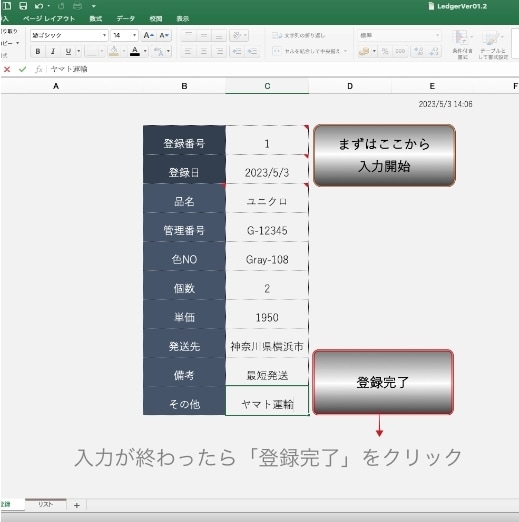Click the decrease decimal places icon
519x522 pixels.
434,51
